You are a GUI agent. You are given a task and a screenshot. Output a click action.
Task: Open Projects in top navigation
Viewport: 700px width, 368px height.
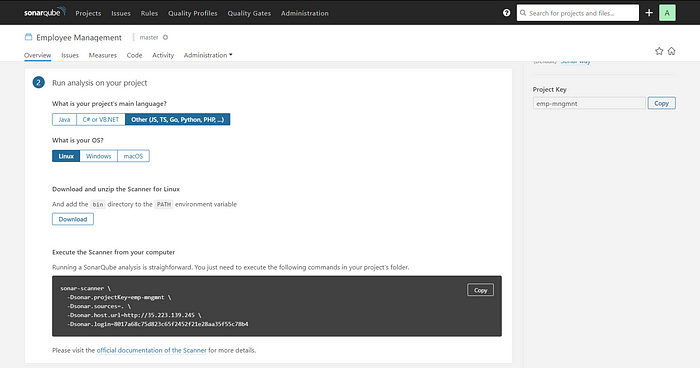(x=88, y=13)
